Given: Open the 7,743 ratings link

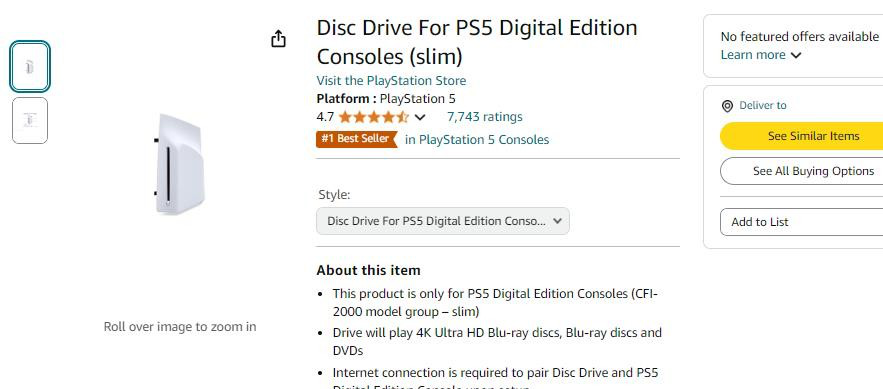Looking at the screenshot, I should click(484, 117).
